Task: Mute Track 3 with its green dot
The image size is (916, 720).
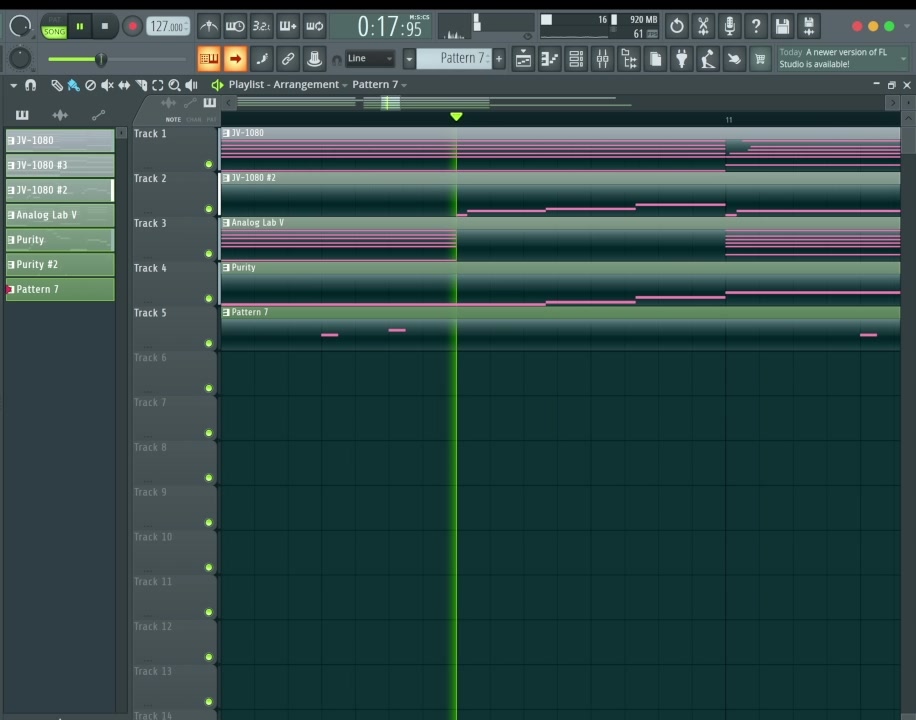Action: [x=209, y=254]
